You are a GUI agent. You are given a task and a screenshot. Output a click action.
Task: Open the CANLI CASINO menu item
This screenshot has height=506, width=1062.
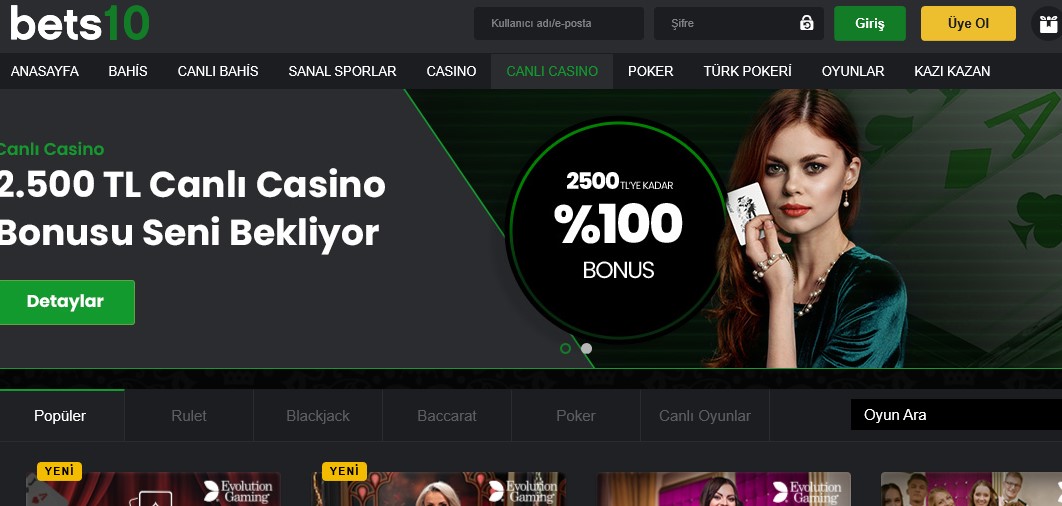(552, 71)
